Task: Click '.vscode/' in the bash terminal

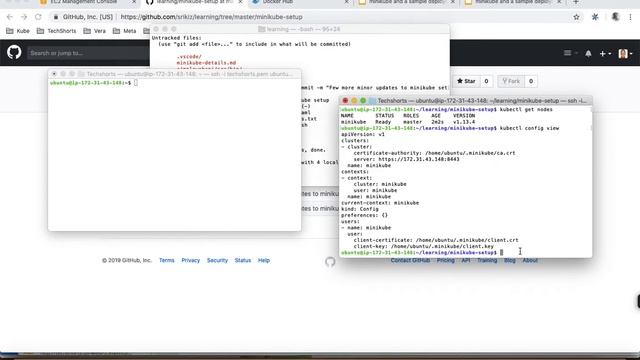Action: pyautogui.click(x=189, y=57)
